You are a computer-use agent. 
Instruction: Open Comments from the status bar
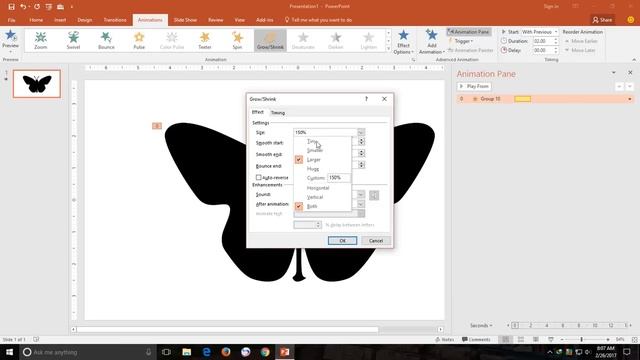(476, 339)
